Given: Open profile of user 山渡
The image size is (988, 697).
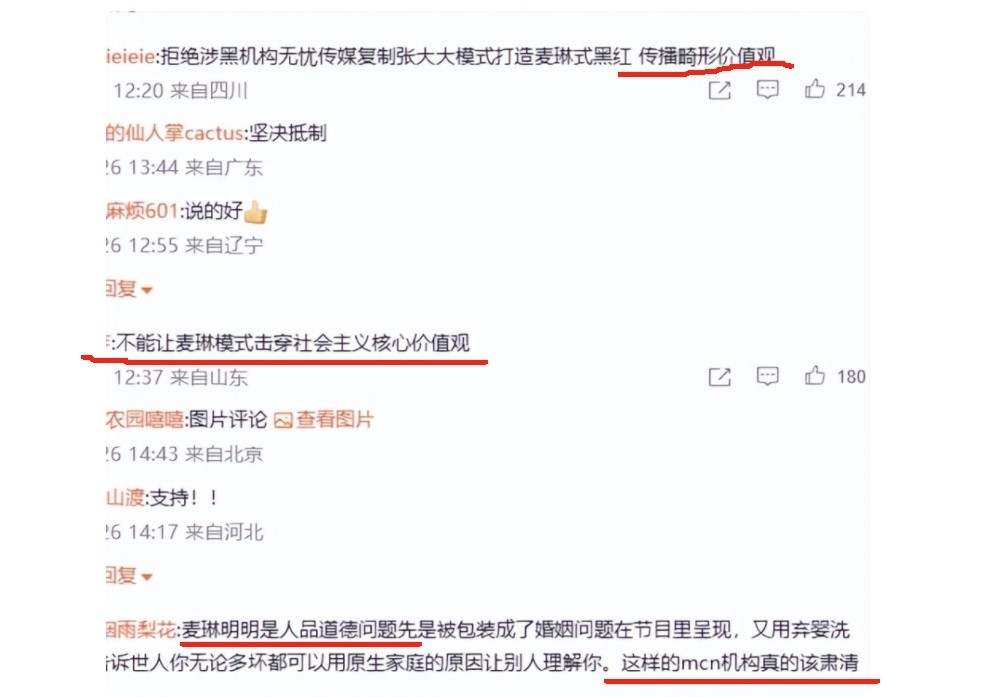Looking at the screenshot, I should (x=125, y=498).
